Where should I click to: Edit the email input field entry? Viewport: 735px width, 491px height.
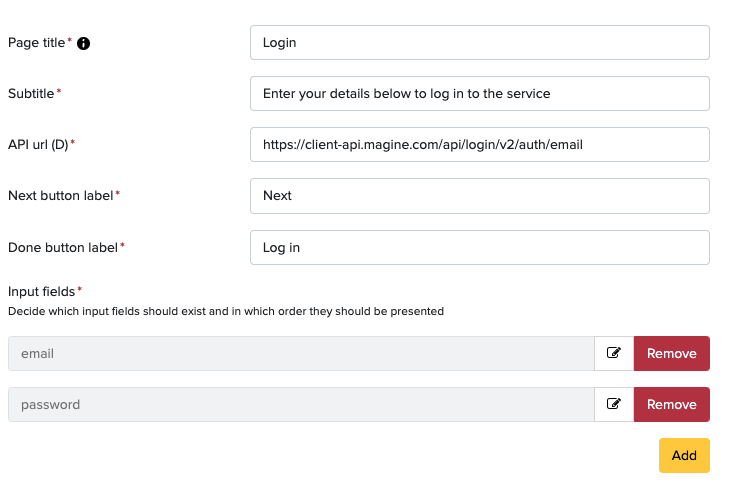pos(614,353)
